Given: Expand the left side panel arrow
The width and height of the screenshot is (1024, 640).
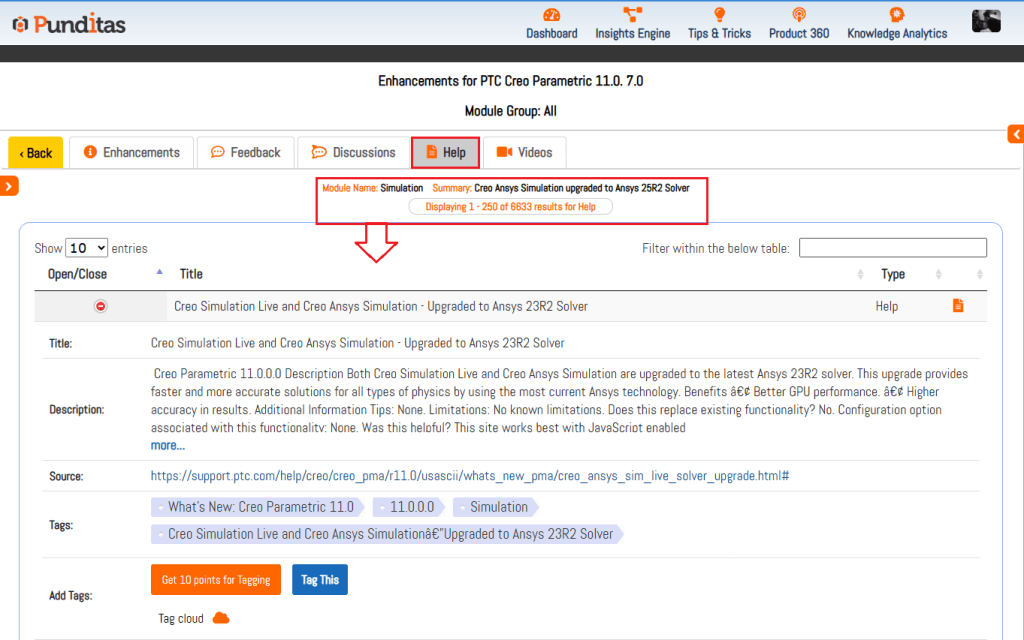Looking at the screenshot, I should (8, 185).
